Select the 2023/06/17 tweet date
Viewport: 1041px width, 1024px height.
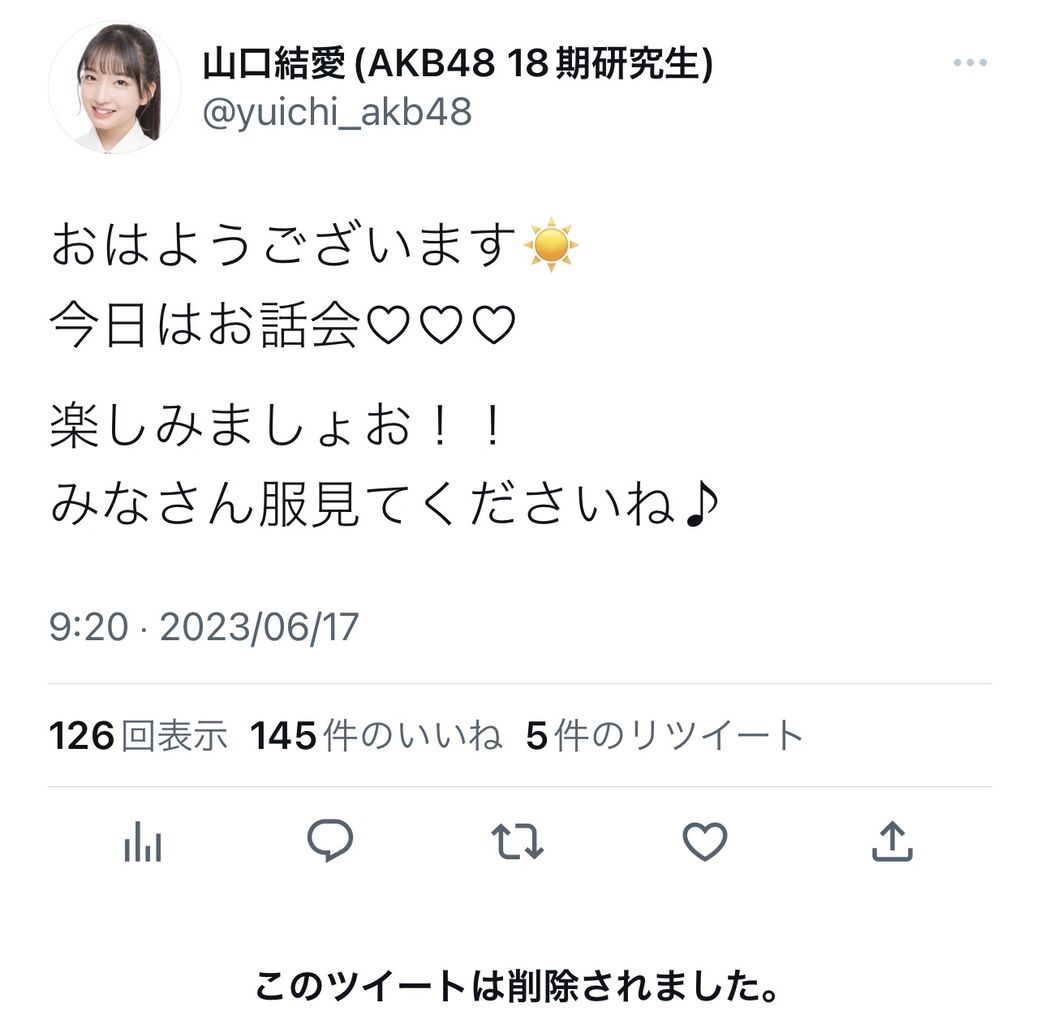pyautogui.click(x=259, y=627)
